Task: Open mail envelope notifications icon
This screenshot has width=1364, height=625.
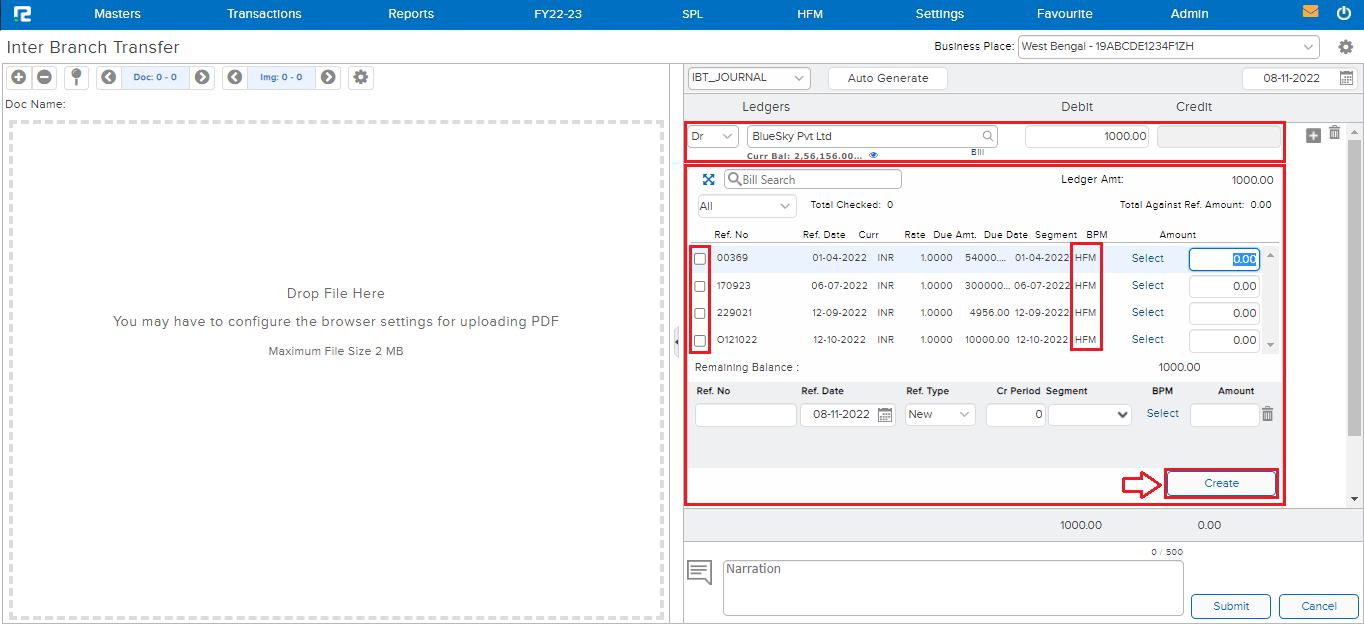Action: (1310, 13)
